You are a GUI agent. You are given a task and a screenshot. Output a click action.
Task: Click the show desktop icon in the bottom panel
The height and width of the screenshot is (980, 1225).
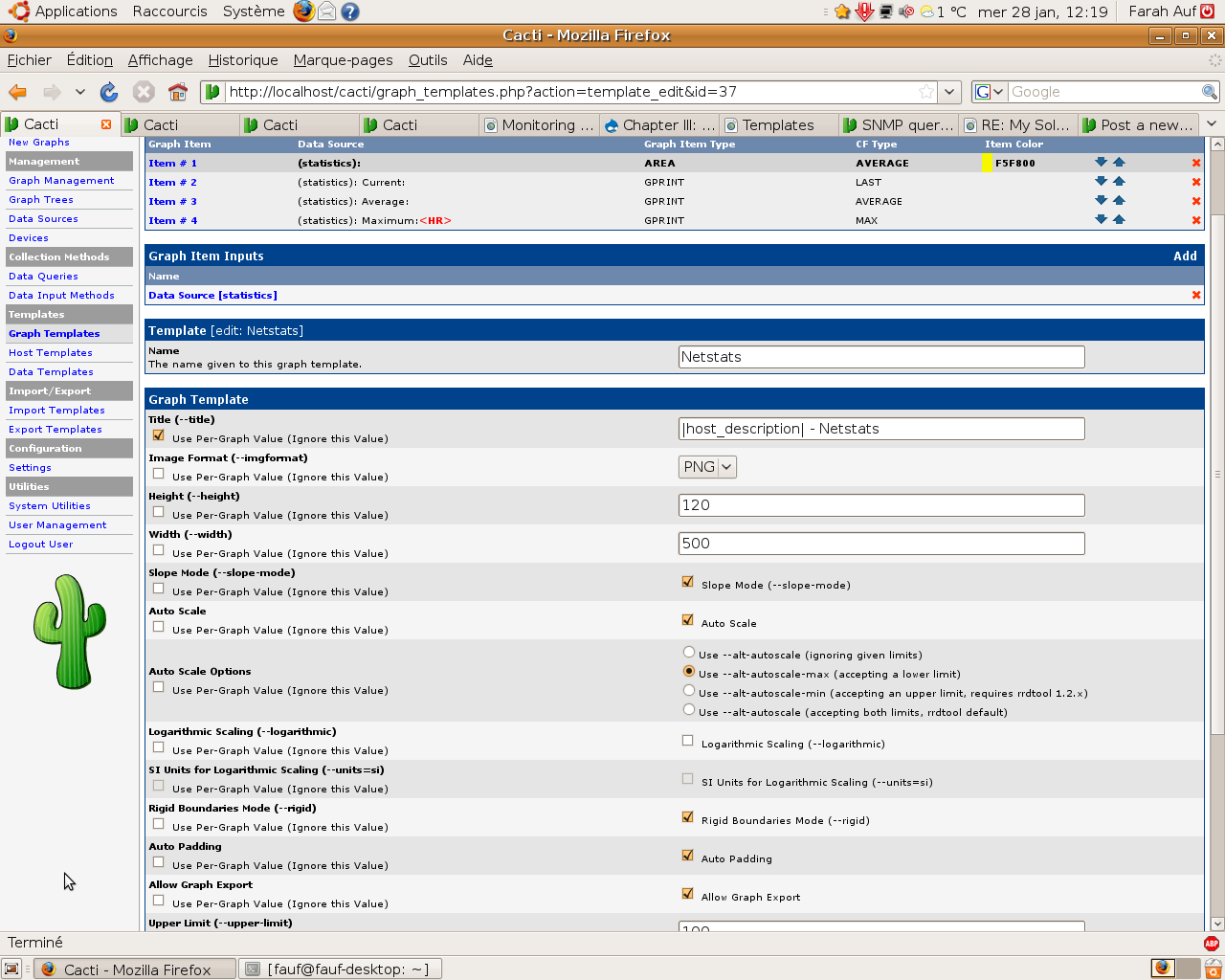coord(11,969)
